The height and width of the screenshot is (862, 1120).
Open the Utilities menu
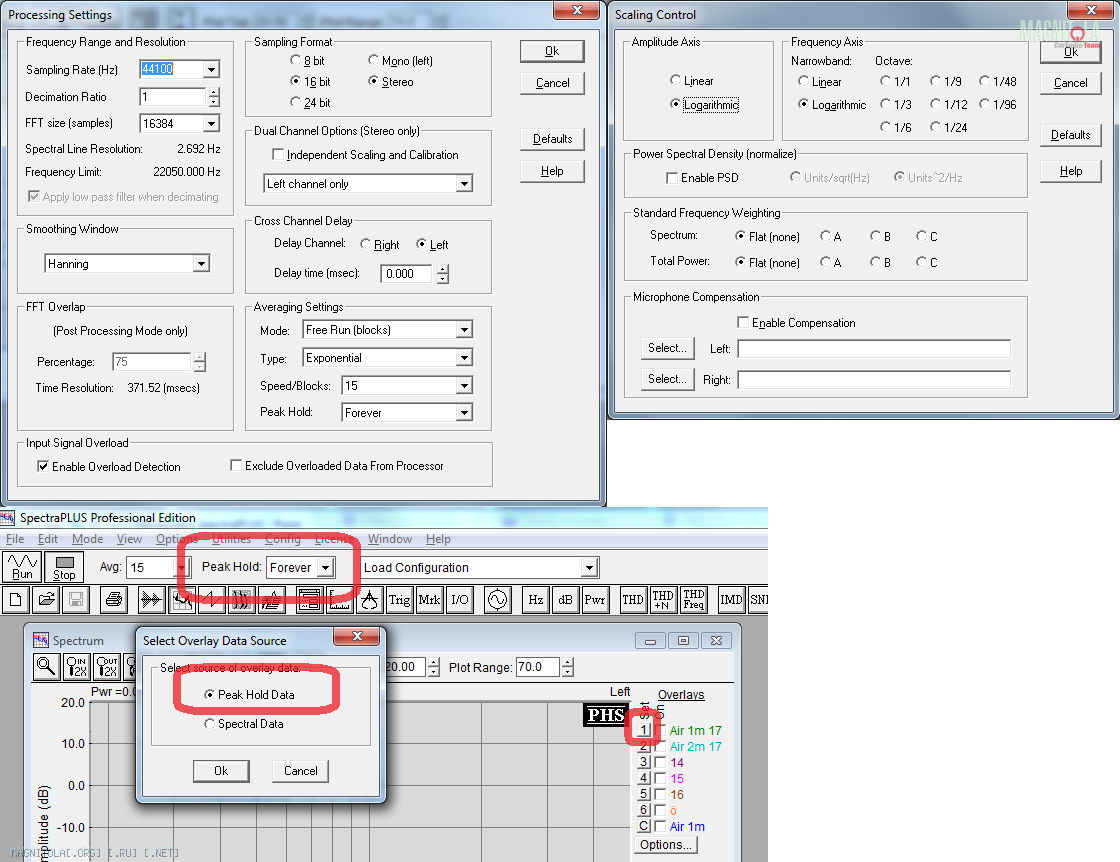point(231,539)
